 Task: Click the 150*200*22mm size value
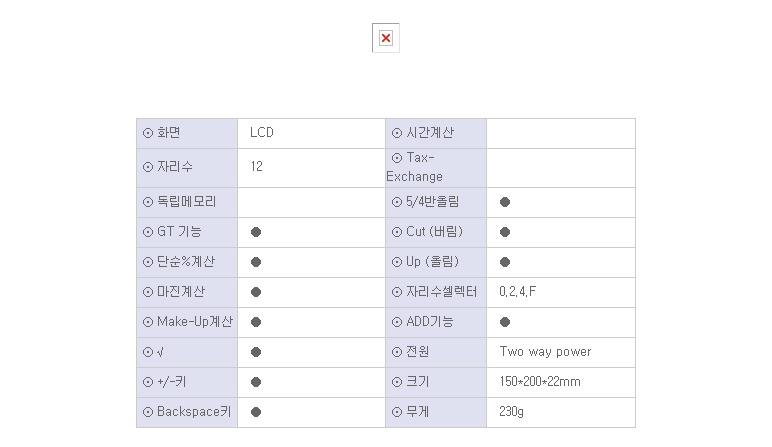pos(540,382)
